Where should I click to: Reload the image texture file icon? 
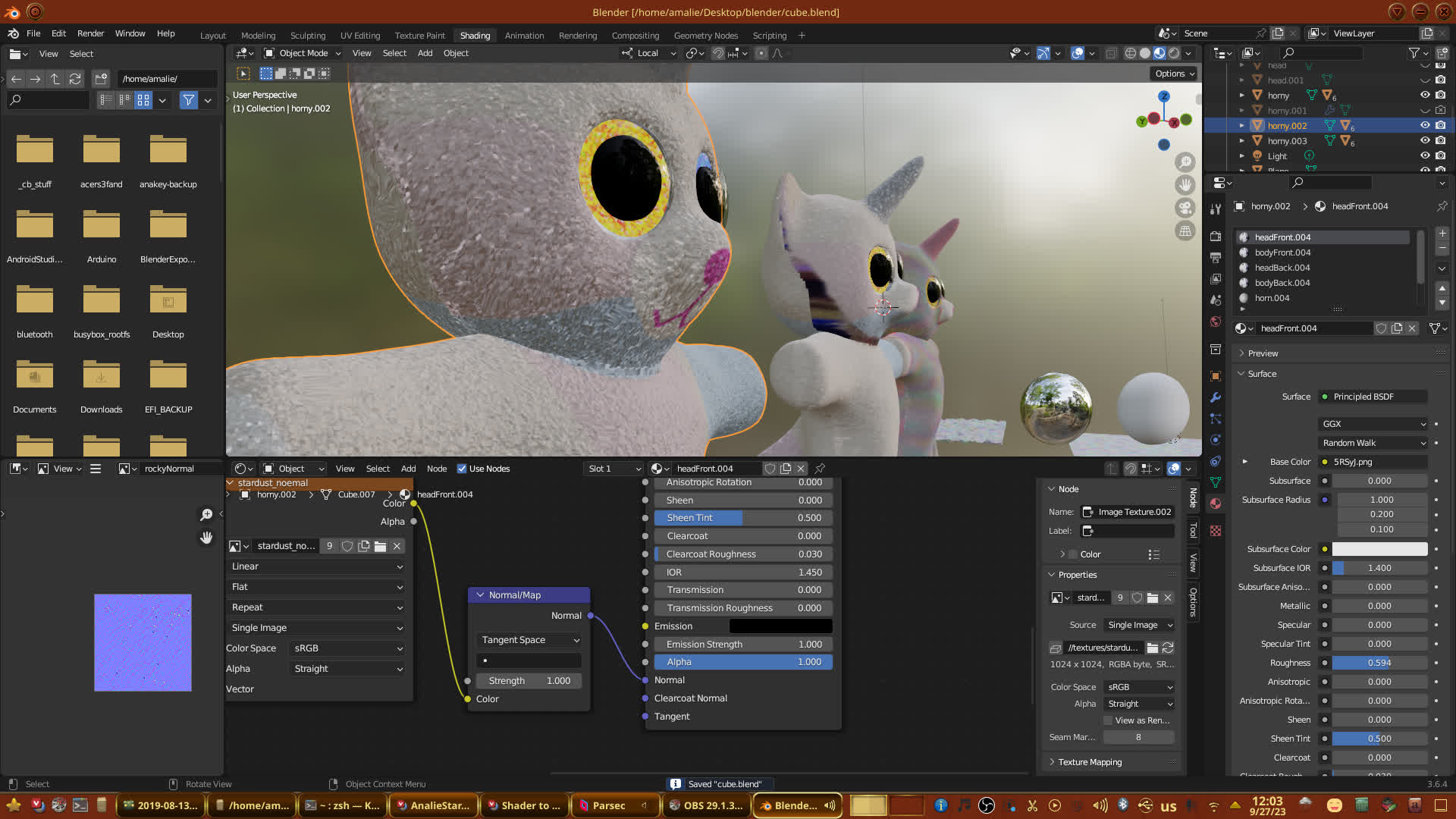(1168, 648)
